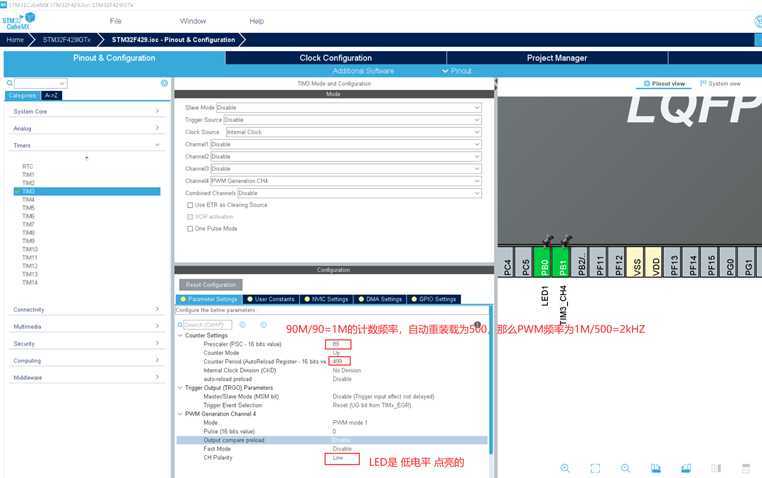Image resolution: width=762 pixels, height=478 pixels.
Task: Select the green PB1 pin
Action: point(562,262)
